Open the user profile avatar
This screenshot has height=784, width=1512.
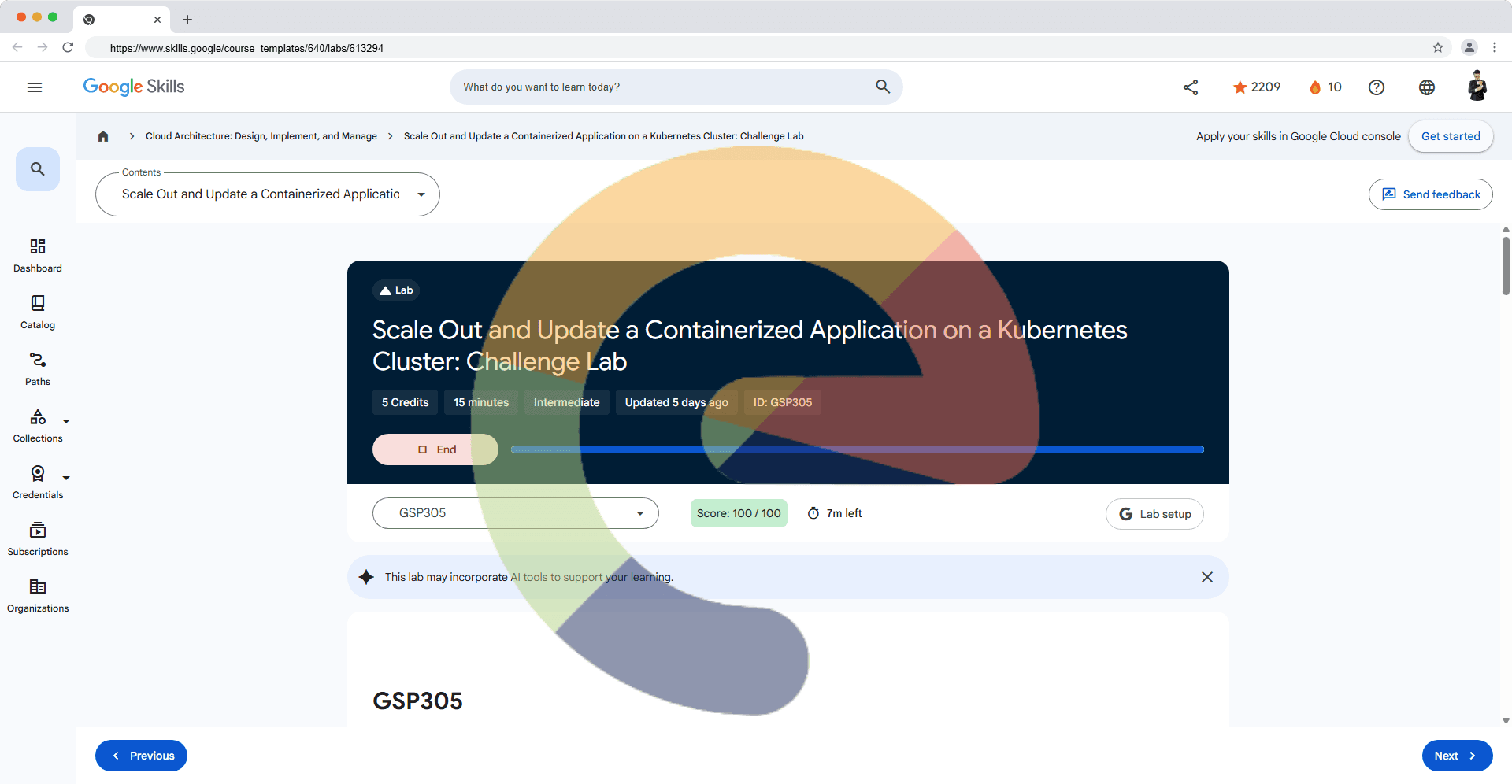(1477, 87)
